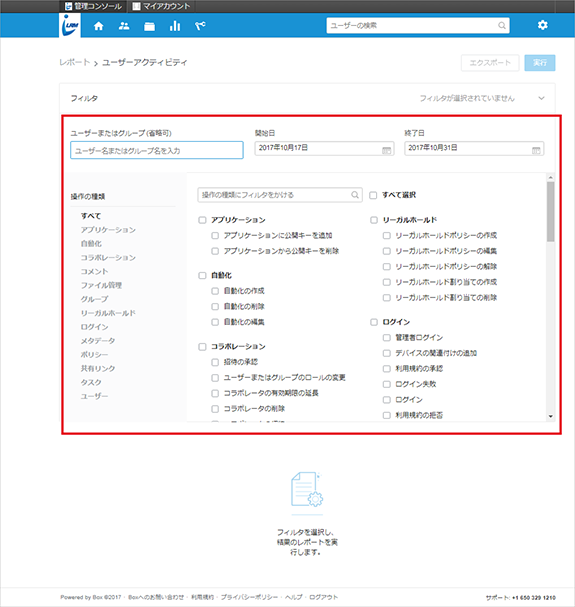Open the start date calendar icon
The width and height of the screenshot is (575, 607).
(x=386, y=150)
